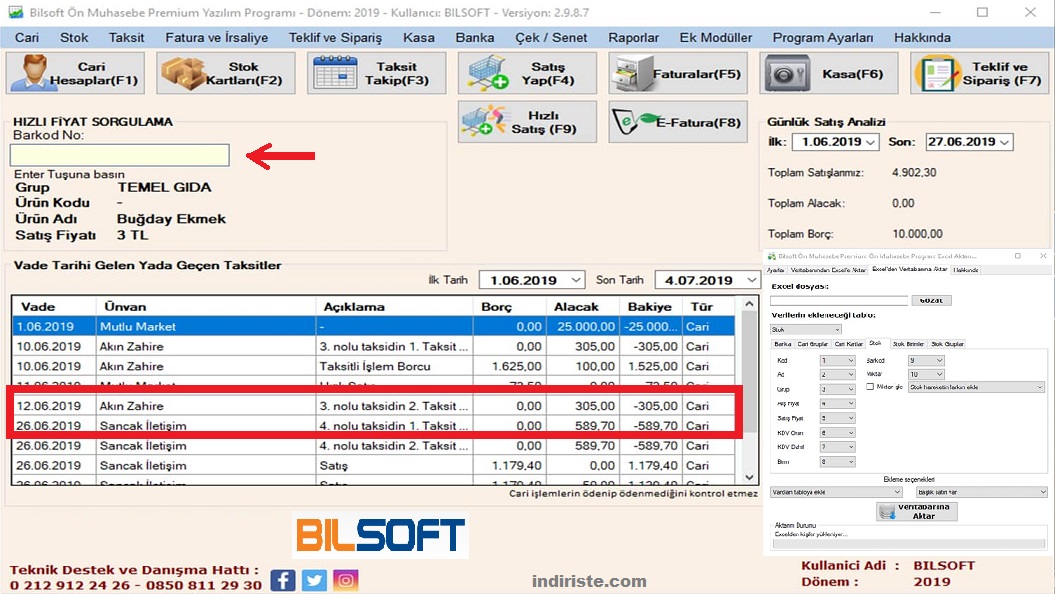Click the Barkod No input field
This screenshot has width=1055, height=594.
(x=120, y=155)
